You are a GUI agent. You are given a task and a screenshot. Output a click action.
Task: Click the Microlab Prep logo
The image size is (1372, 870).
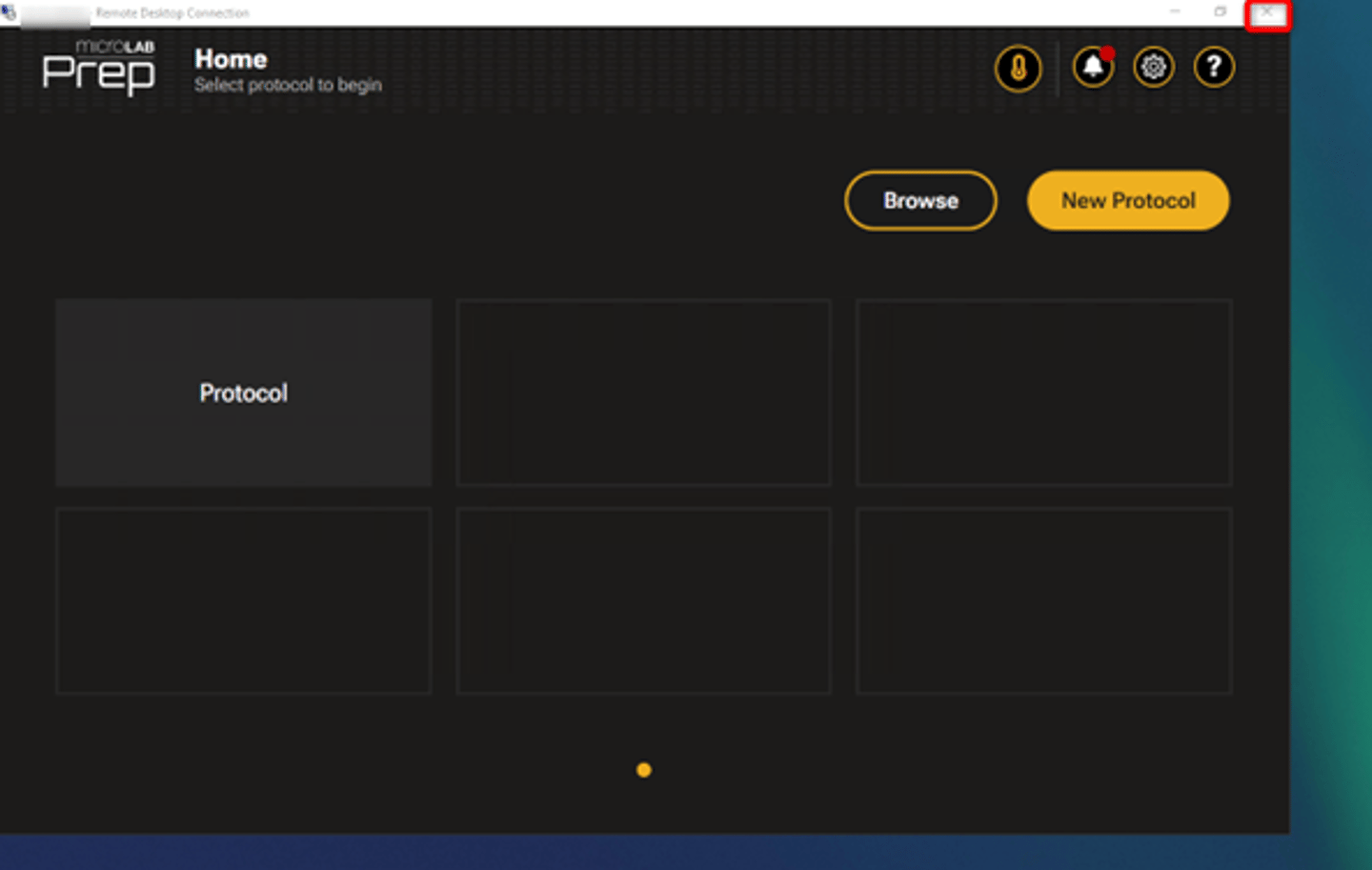click(x=98, y=67)
